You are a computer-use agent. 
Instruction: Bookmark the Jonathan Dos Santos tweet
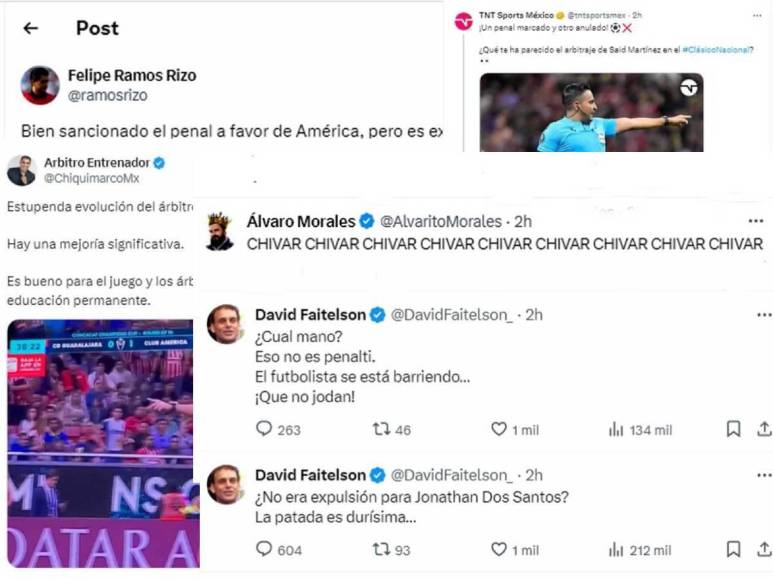(x=734, y=549)
